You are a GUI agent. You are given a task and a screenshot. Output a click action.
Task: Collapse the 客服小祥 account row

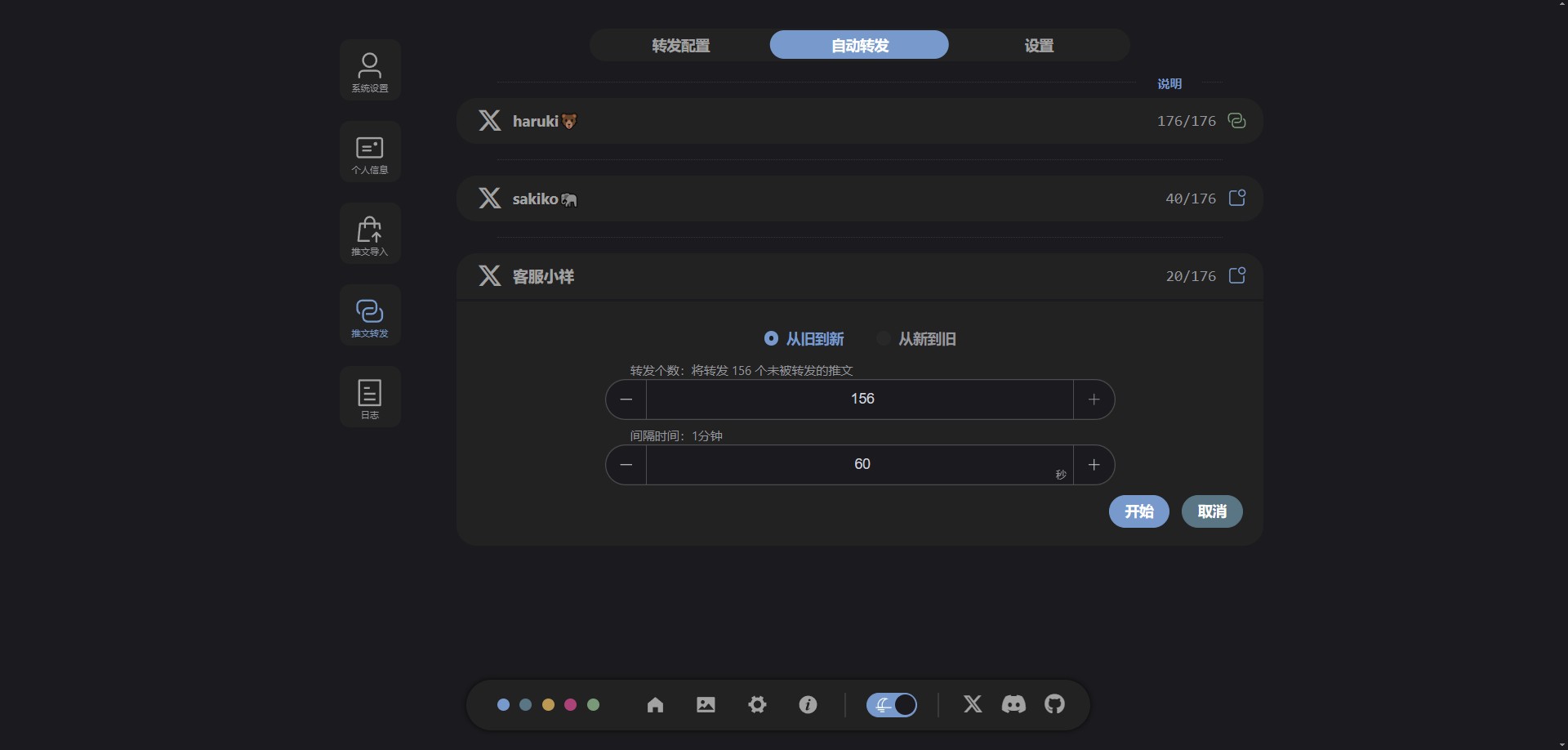click(x=859, y=276)
